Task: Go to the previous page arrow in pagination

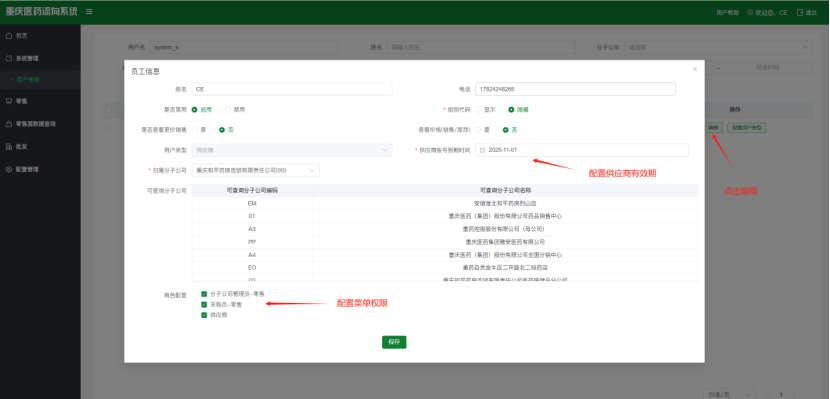Action: click(x=767, y=395)
